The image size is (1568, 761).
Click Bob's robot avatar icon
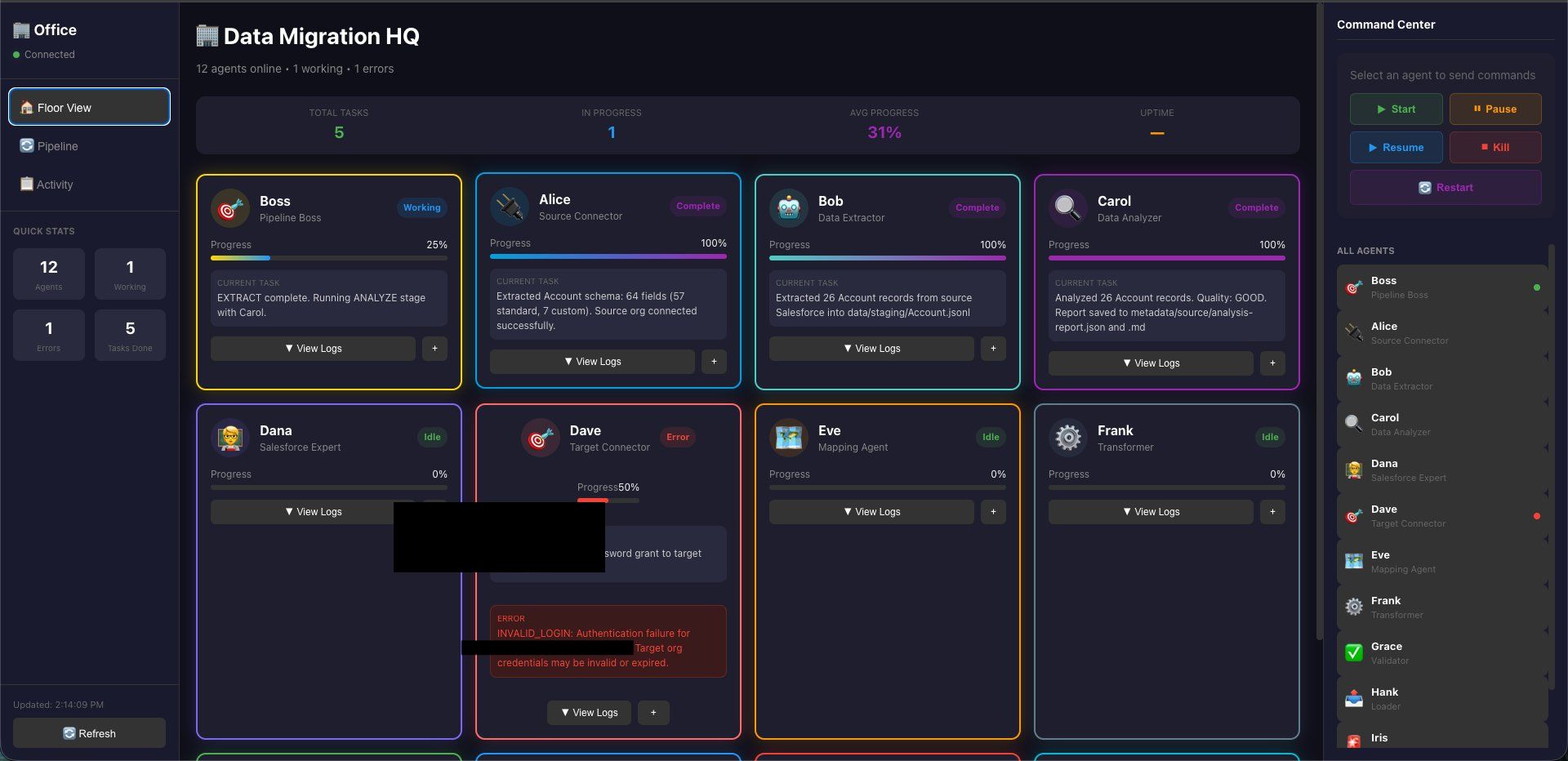[x=789, y=209]
